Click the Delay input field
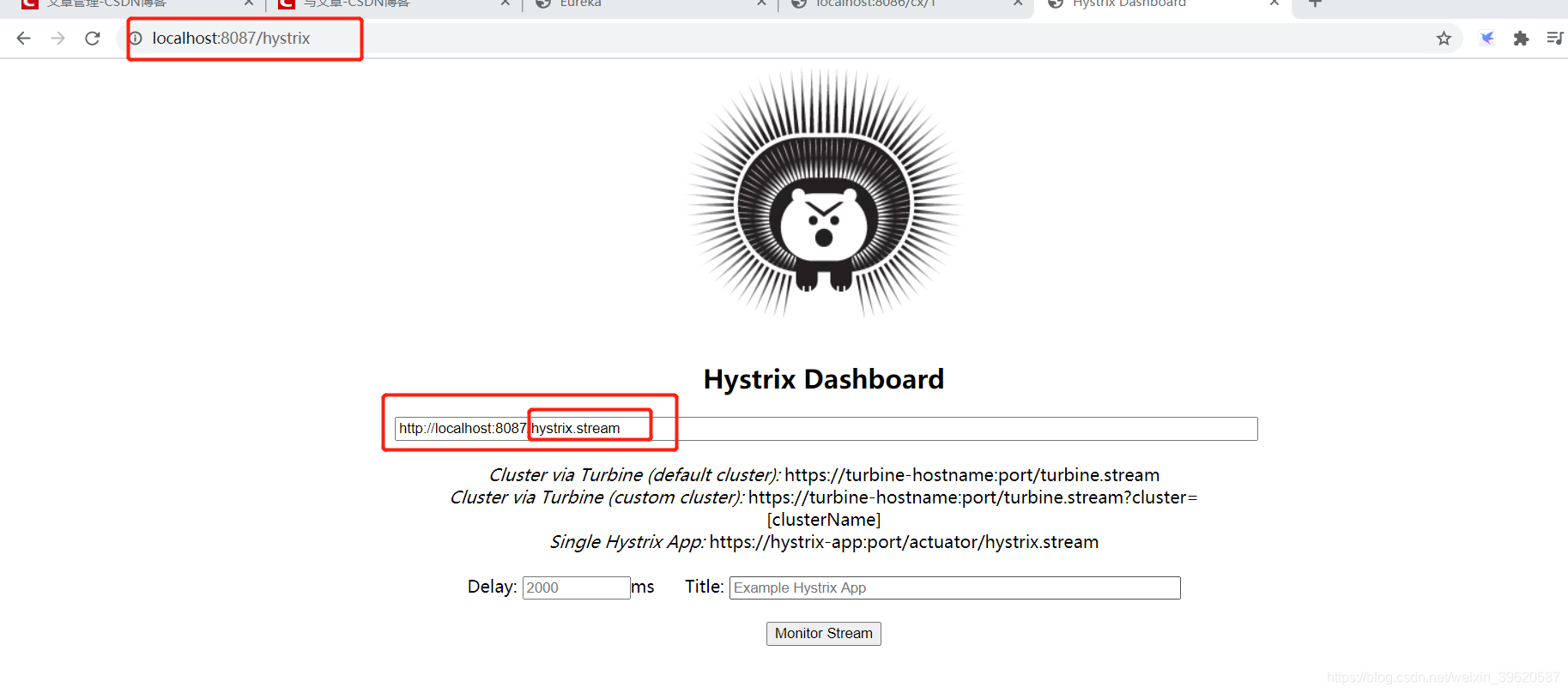This screenshot has height=693, width=1568. click(x=576, y=588)
